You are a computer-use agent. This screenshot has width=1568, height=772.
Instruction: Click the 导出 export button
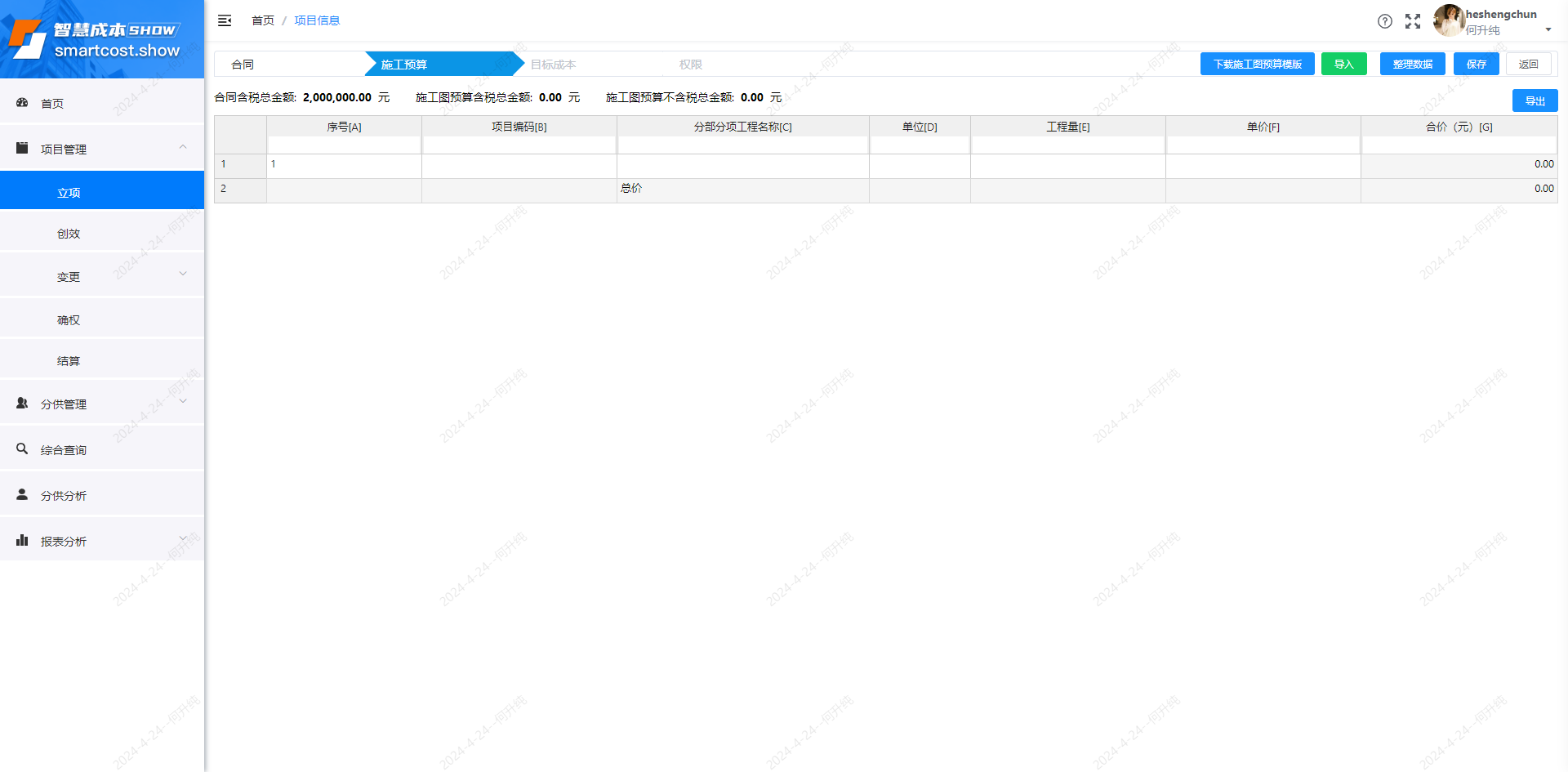[x=1535, y=101]
